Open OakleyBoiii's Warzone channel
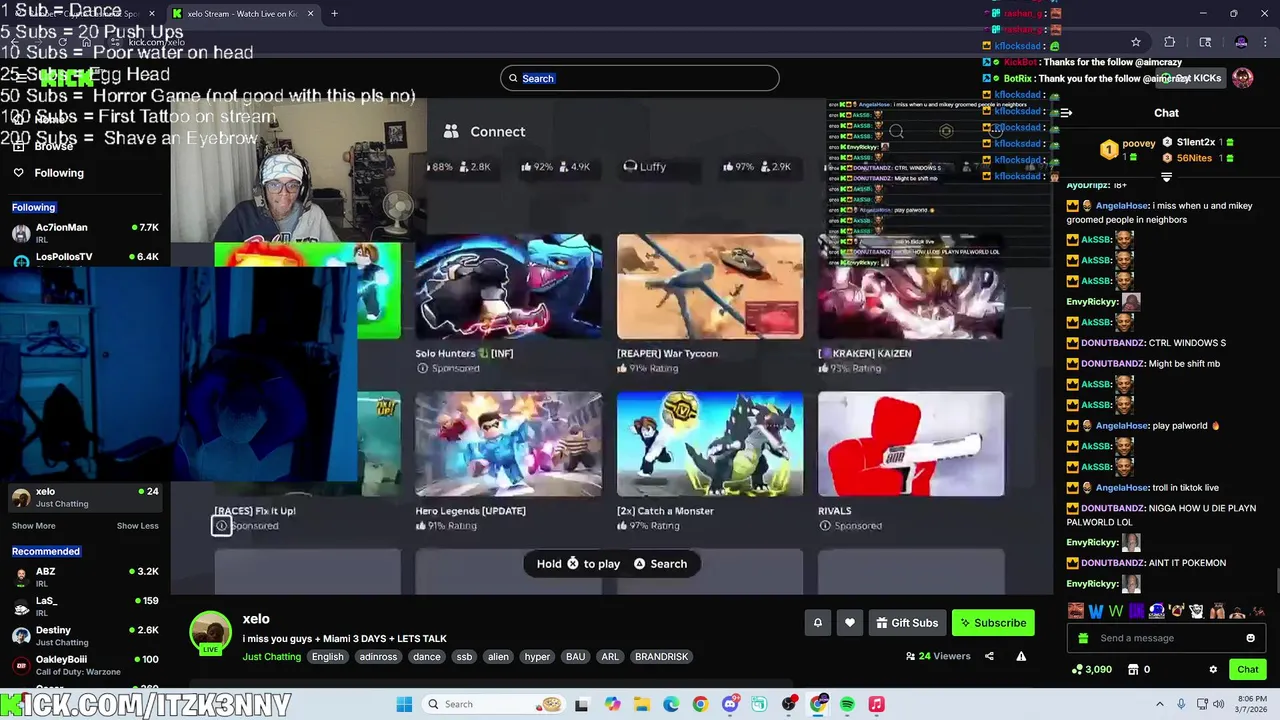Screen dimensions: 1280x720 pos(84,664)
